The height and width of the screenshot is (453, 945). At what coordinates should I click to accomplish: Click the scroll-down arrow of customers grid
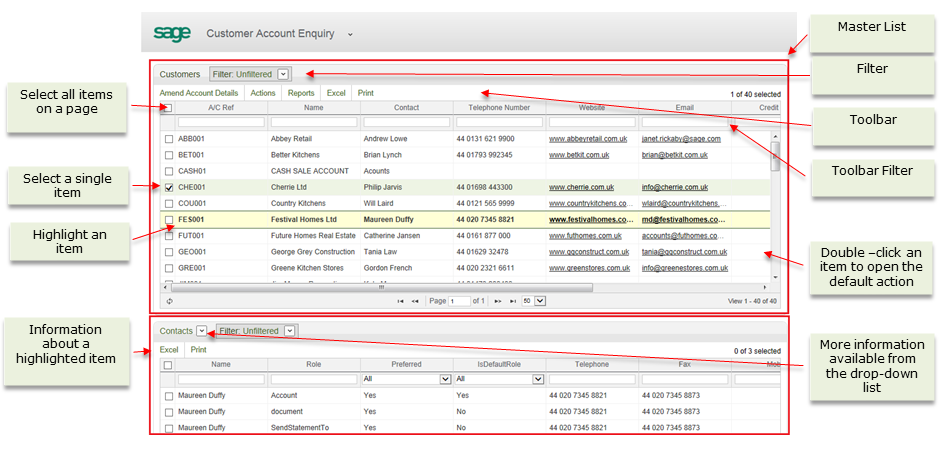(776, 276)
